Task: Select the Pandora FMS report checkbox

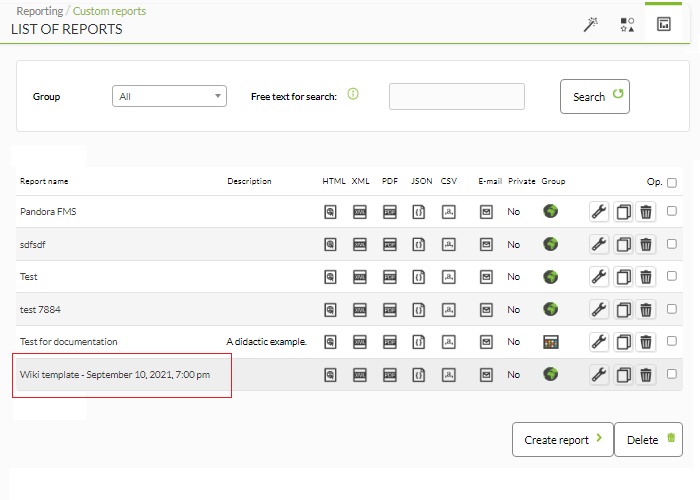Action: click(671, 211)
